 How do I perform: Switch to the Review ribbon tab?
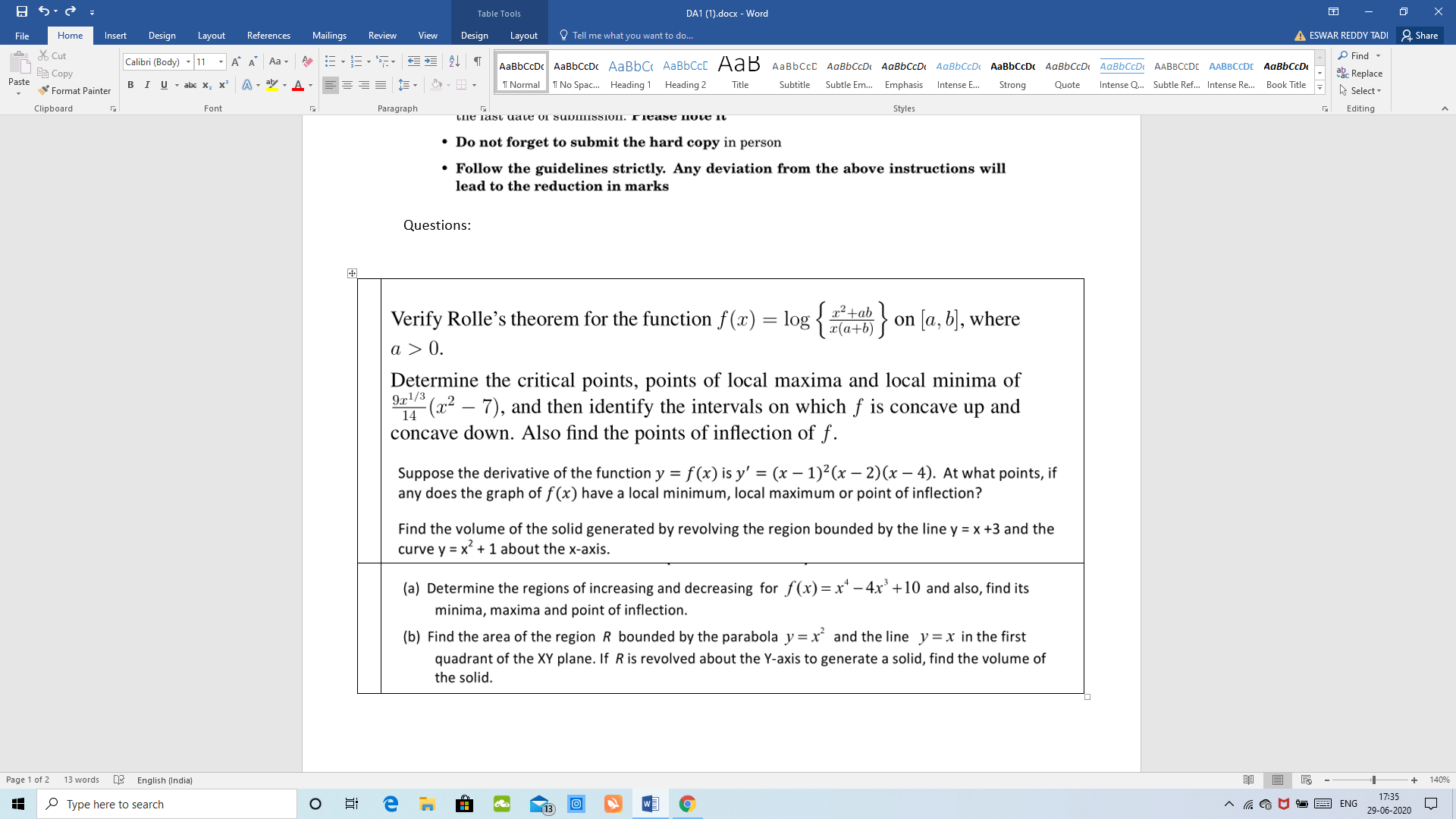tap(382, 35)
